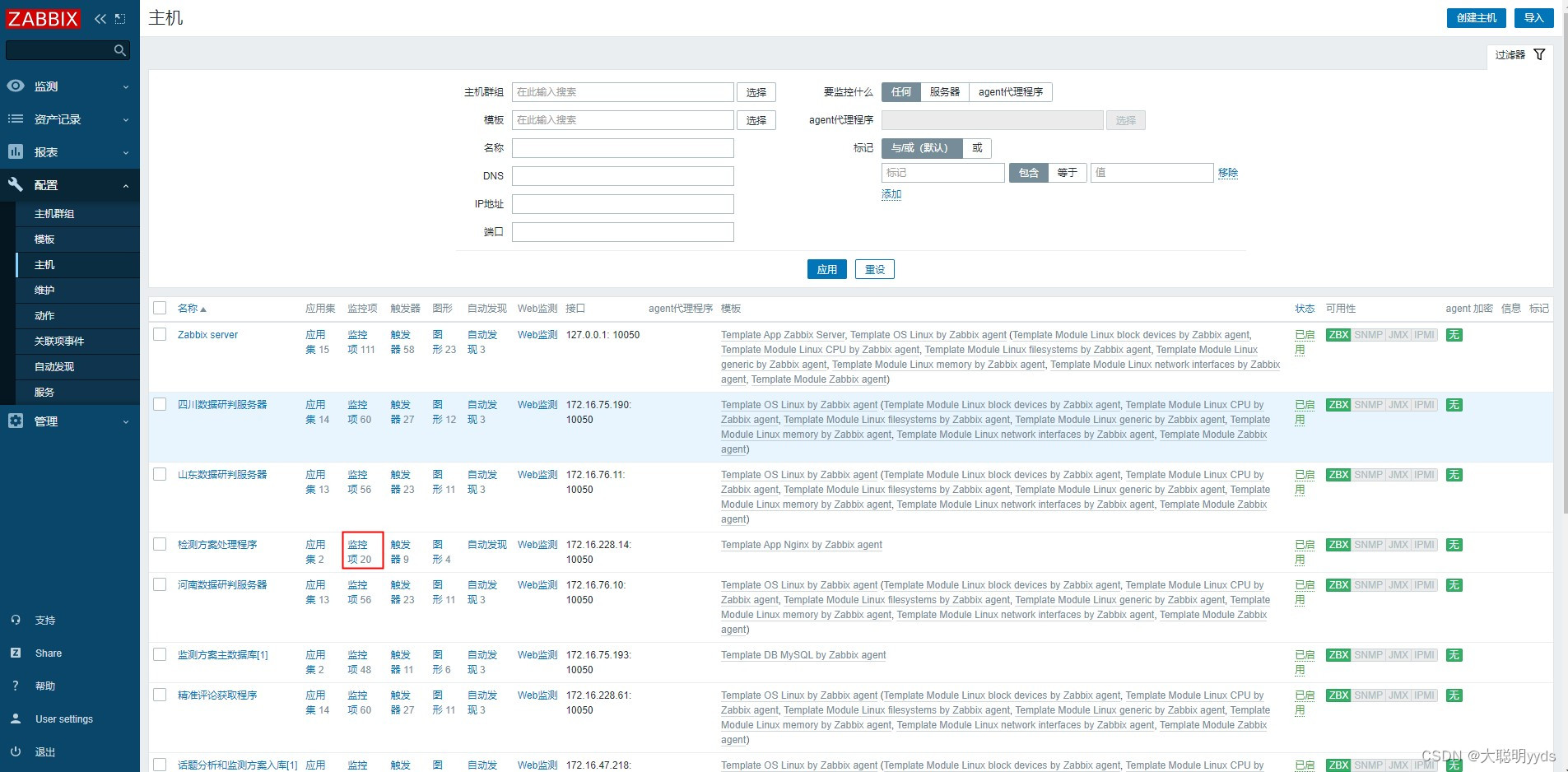
Task: Click the bar chart icon beside 报表
Action: coord(16,151)
